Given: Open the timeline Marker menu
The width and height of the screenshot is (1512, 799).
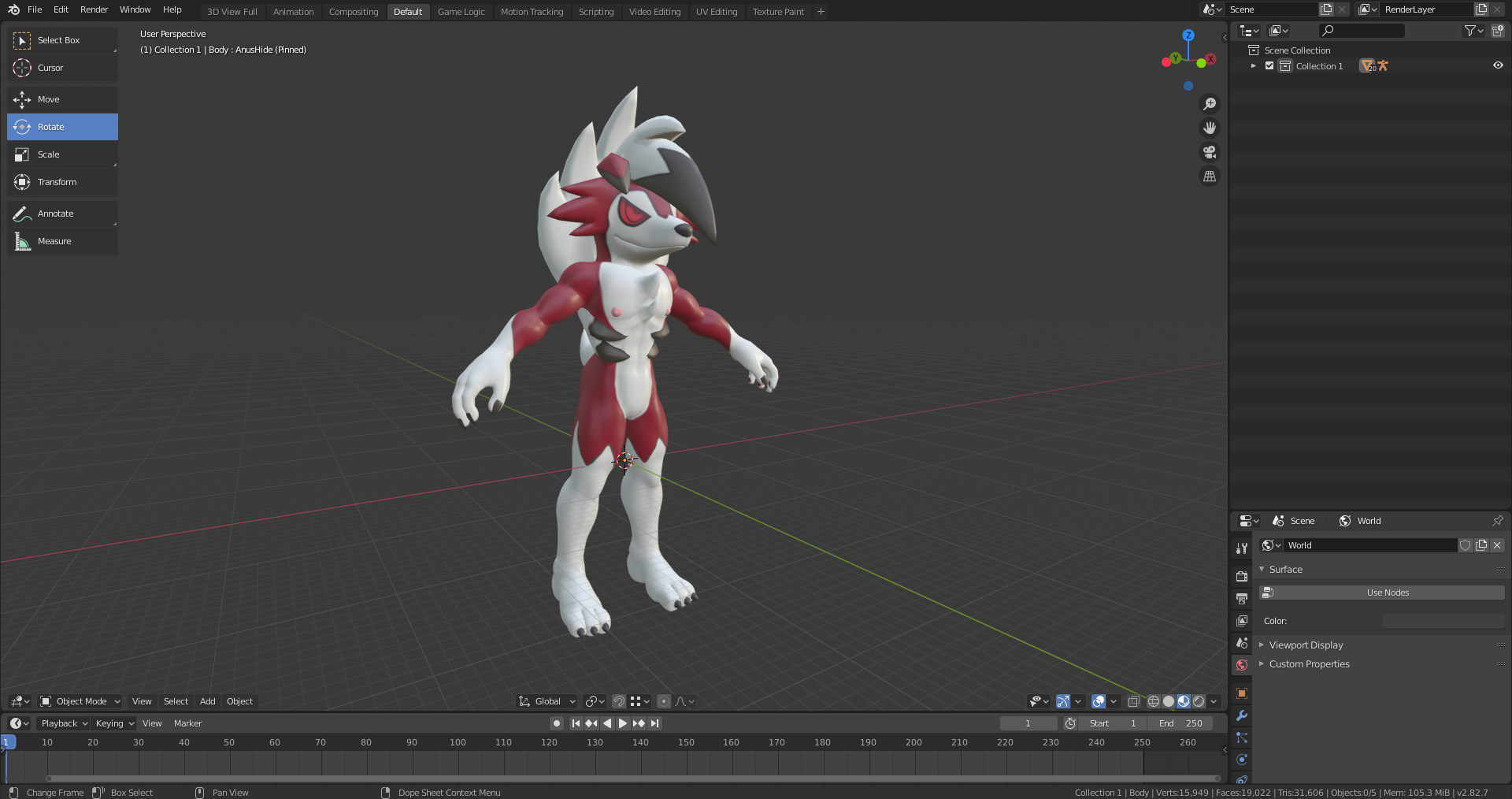Looking at the screenshot, I should [x=187, y=723].
